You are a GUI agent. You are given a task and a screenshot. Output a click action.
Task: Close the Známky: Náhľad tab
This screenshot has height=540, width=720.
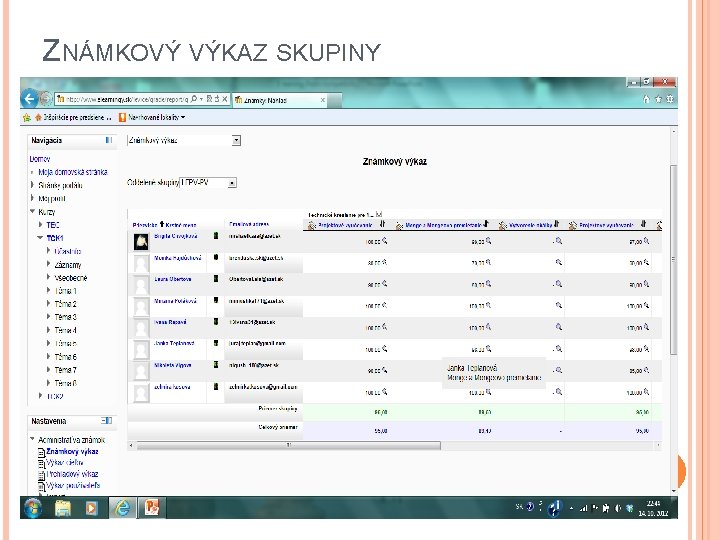[323, 100]
